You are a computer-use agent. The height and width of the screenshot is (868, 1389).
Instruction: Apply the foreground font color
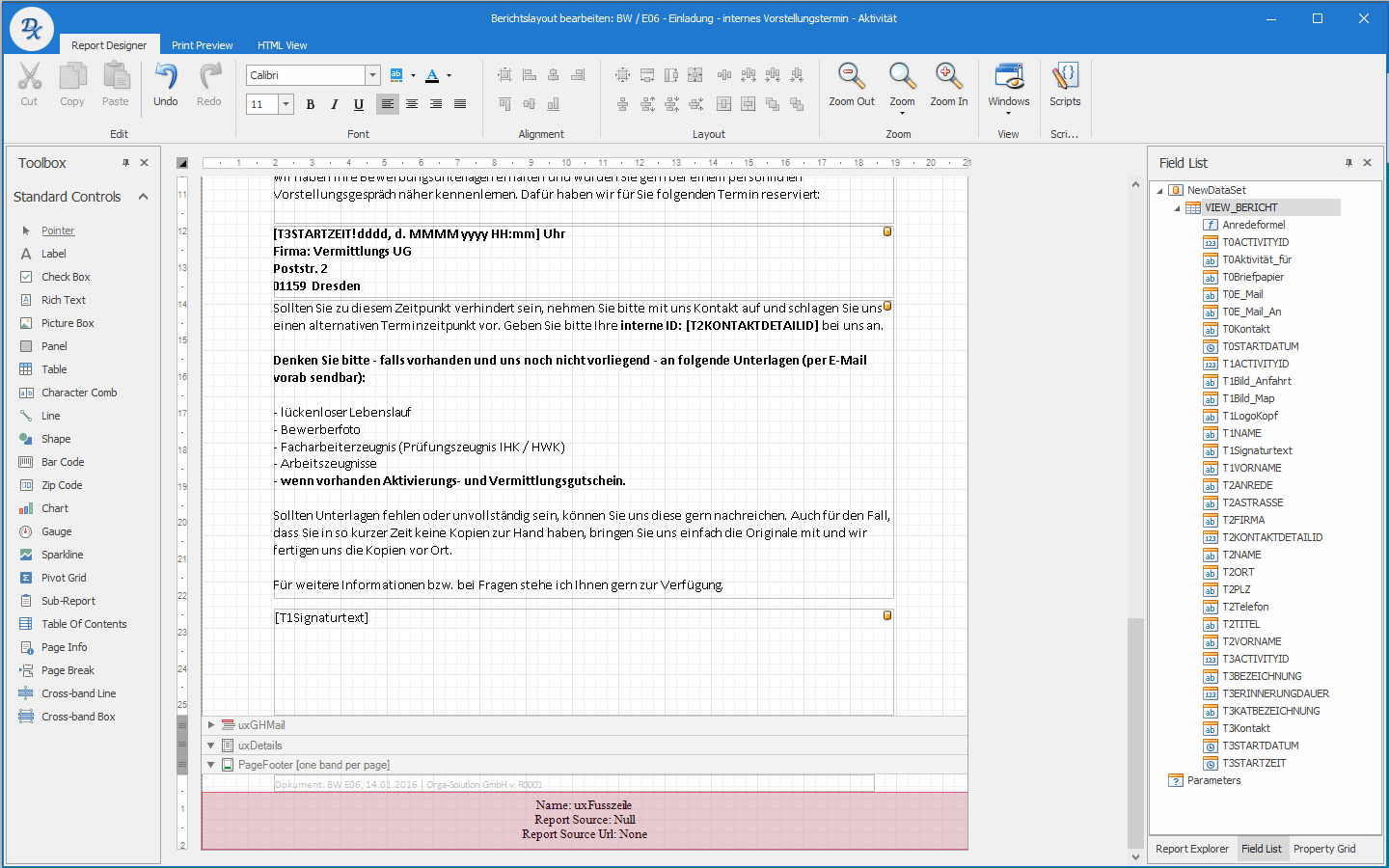pyautogui.click(x=432, y=75)
